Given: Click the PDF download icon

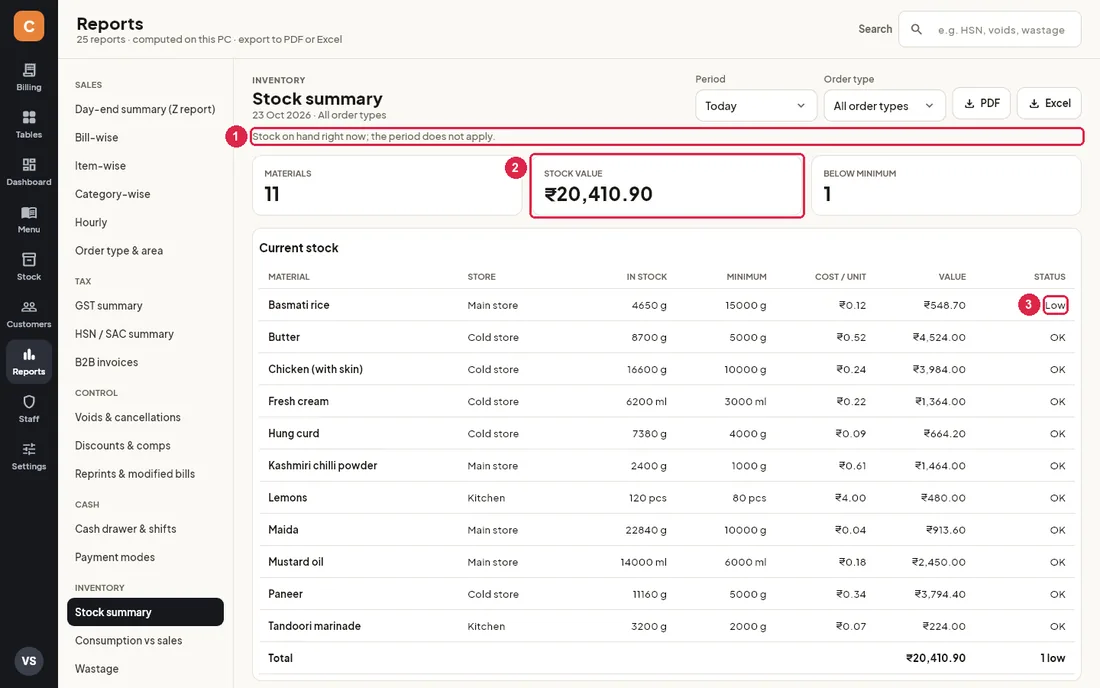Looking at the screenshot, I should [x=969, y=104].
